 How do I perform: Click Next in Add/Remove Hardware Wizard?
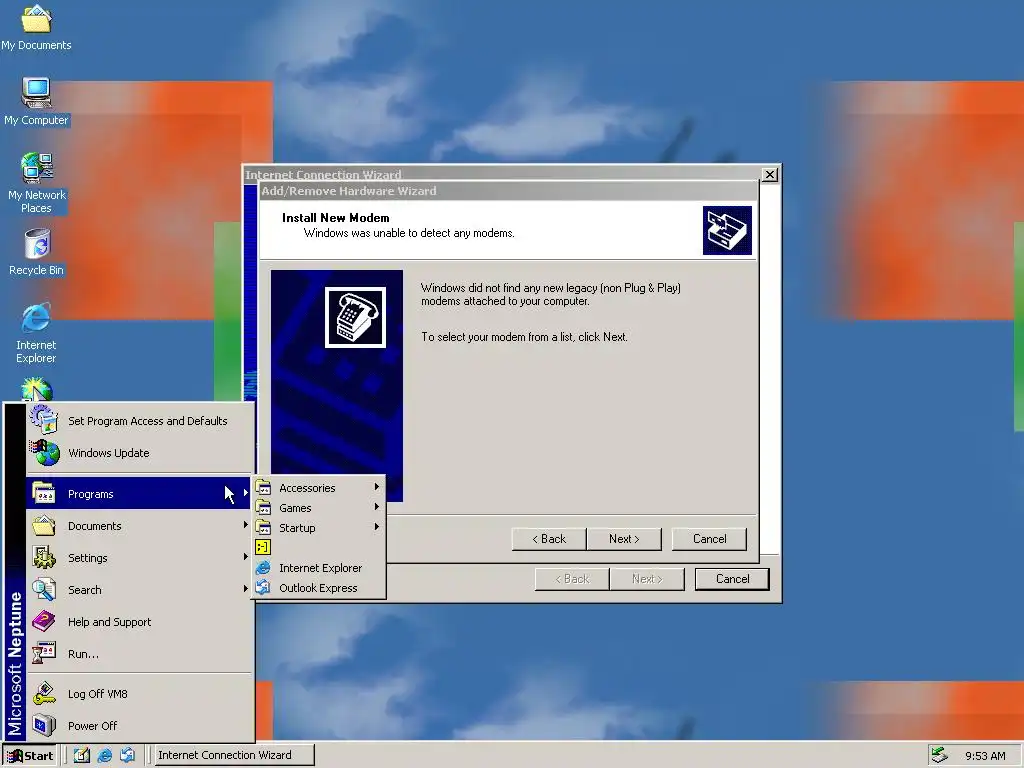[x=624, y=539]
